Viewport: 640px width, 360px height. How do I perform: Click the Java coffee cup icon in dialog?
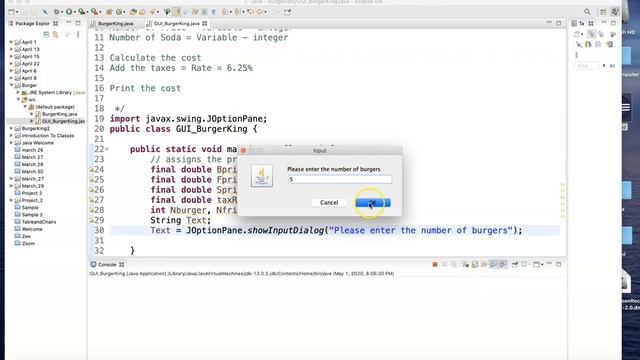coord(262,176)
